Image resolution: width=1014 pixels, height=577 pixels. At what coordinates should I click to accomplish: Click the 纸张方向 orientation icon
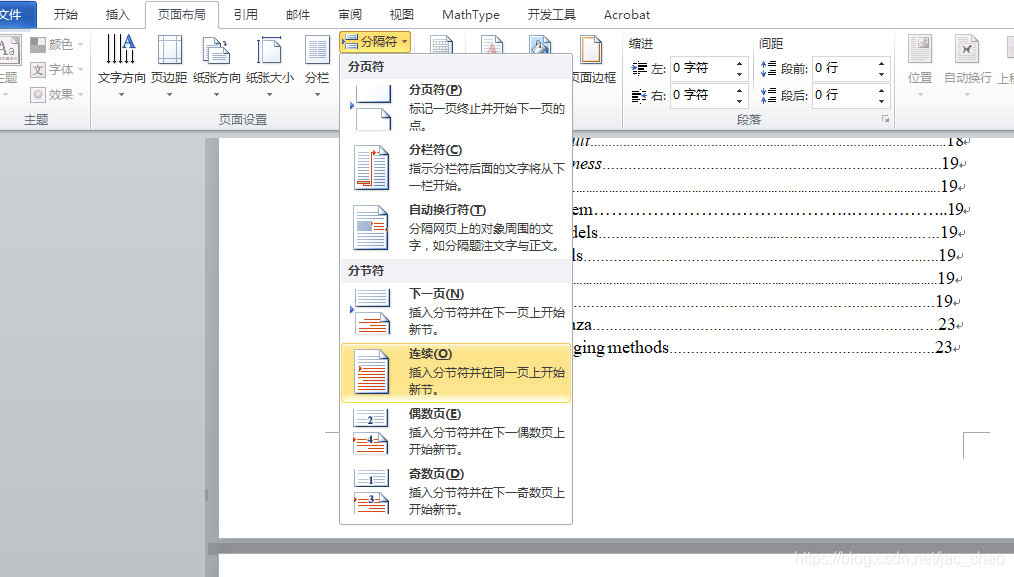pos(216,50)
